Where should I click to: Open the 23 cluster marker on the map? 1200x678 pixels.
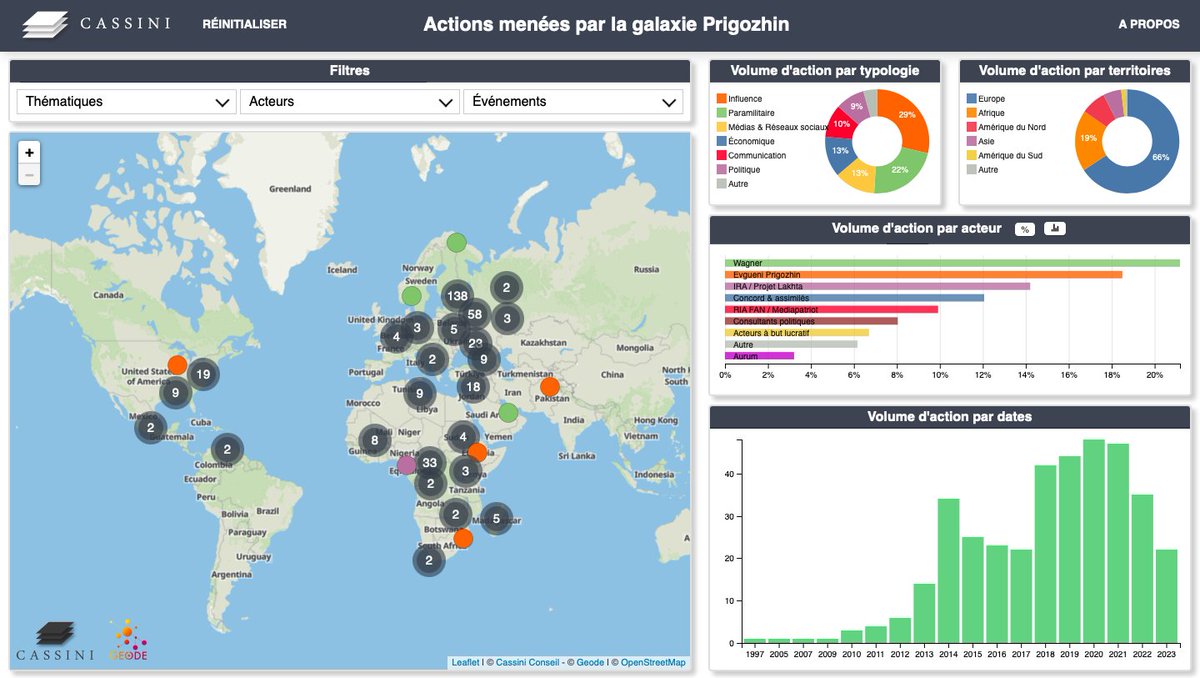(475, 343)
